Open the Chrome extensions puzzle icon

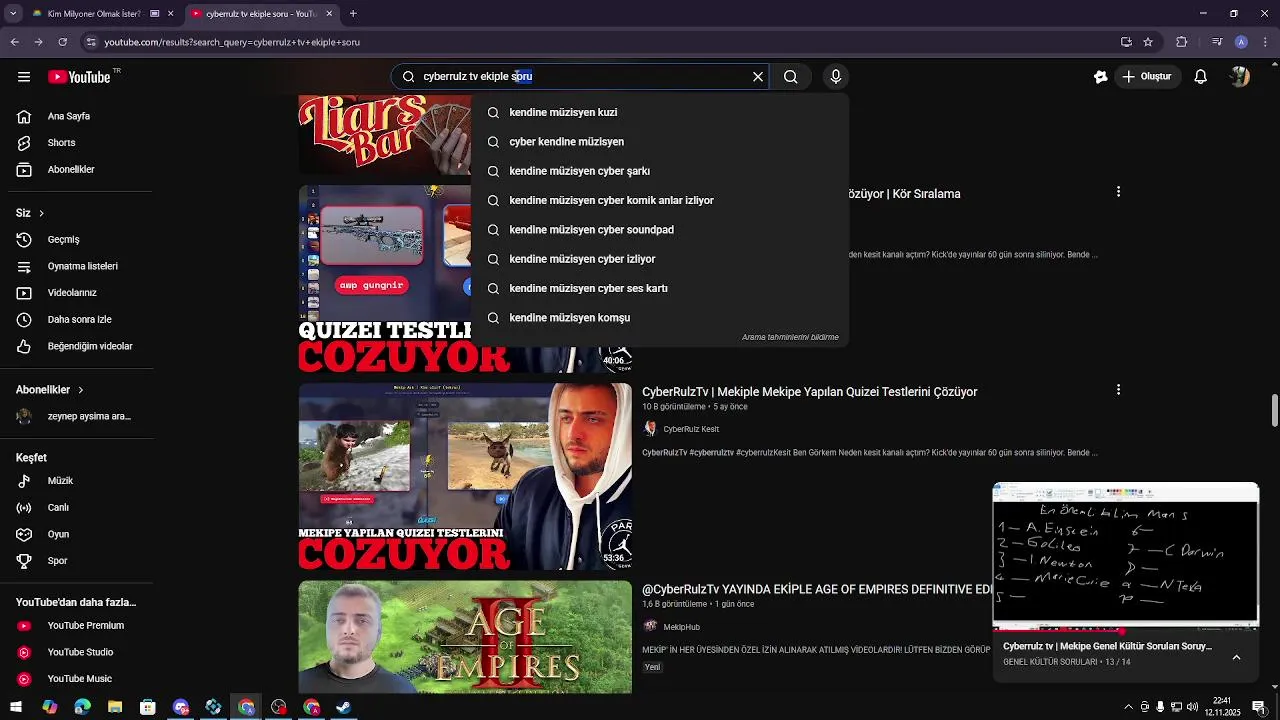1182,42
